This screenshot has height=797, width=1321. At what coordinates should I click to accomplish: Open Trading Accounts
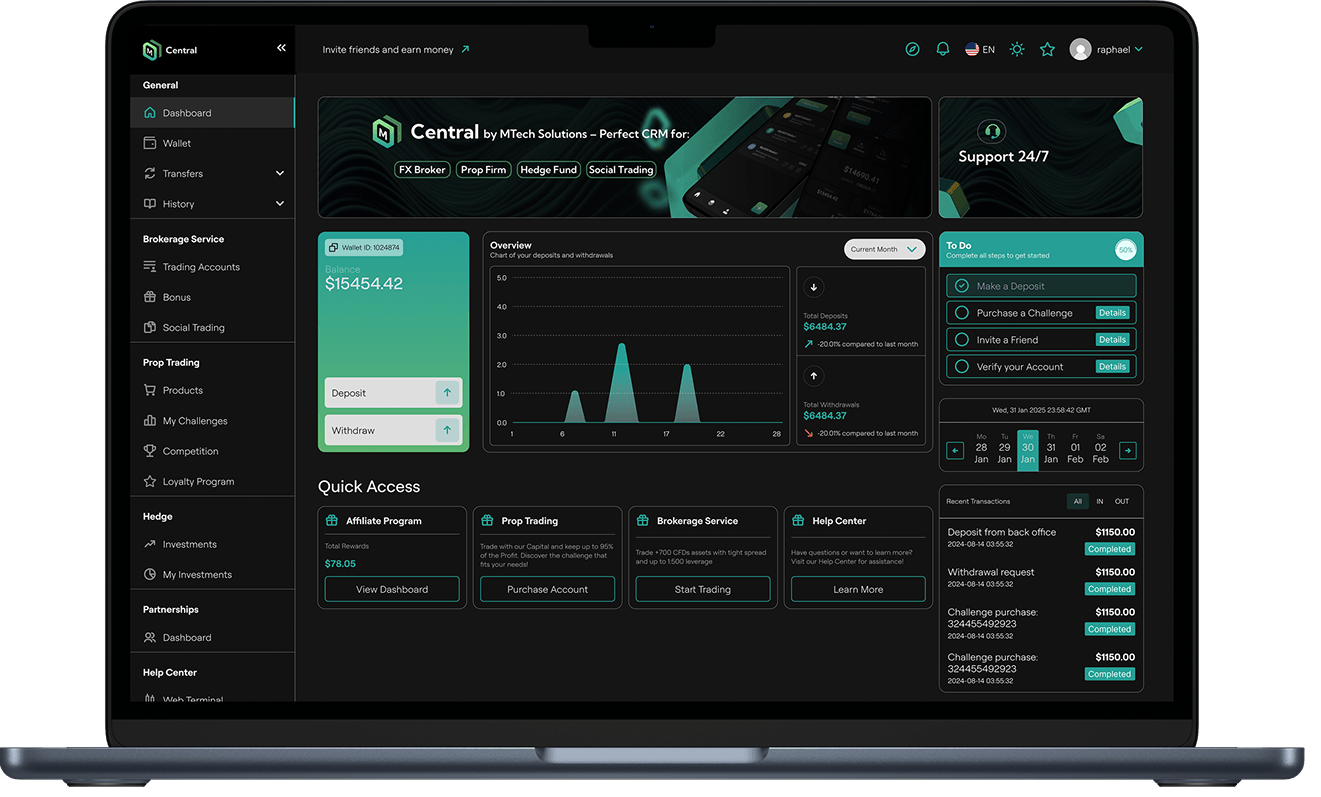[212, 267]
